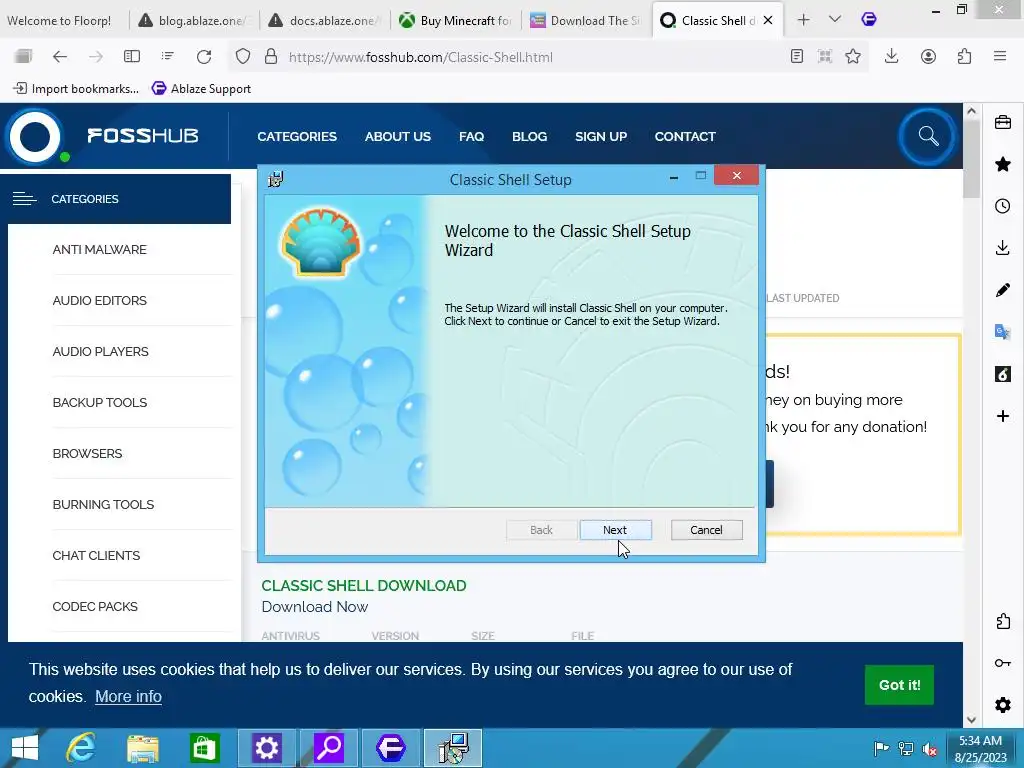
Task: Open Windows Start button
Action: pyautogui.click(x=25, y=748)
